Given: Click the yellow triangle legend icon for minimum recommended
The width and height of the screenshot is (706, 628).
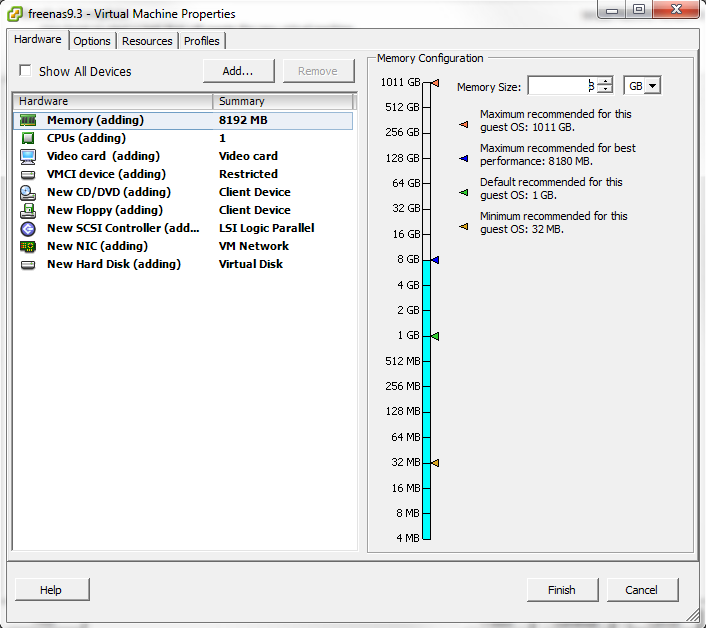Looking at the screenshot, I should [464, 226].
